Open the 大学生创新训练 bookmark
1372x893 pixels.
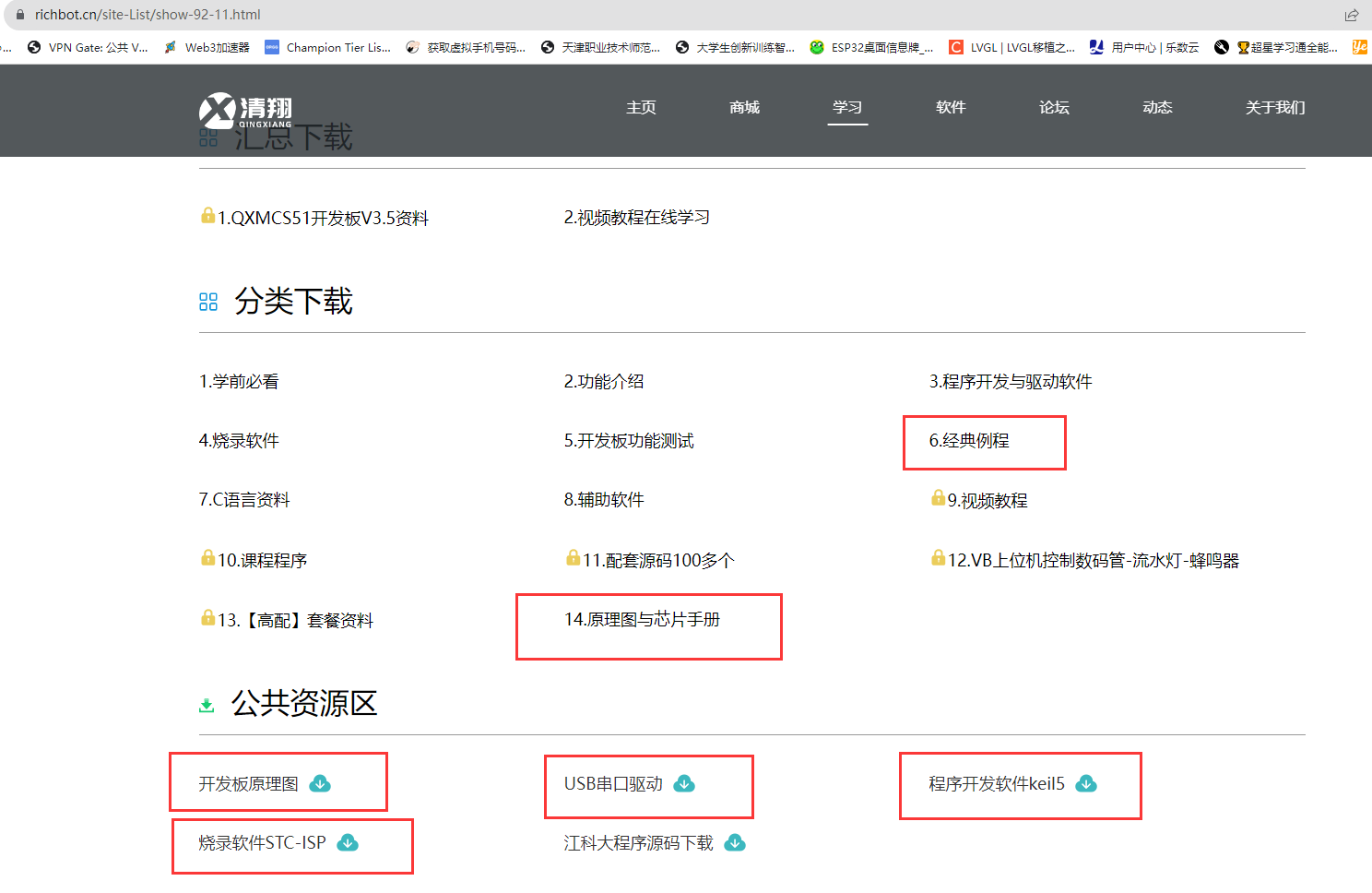[735, 47]
